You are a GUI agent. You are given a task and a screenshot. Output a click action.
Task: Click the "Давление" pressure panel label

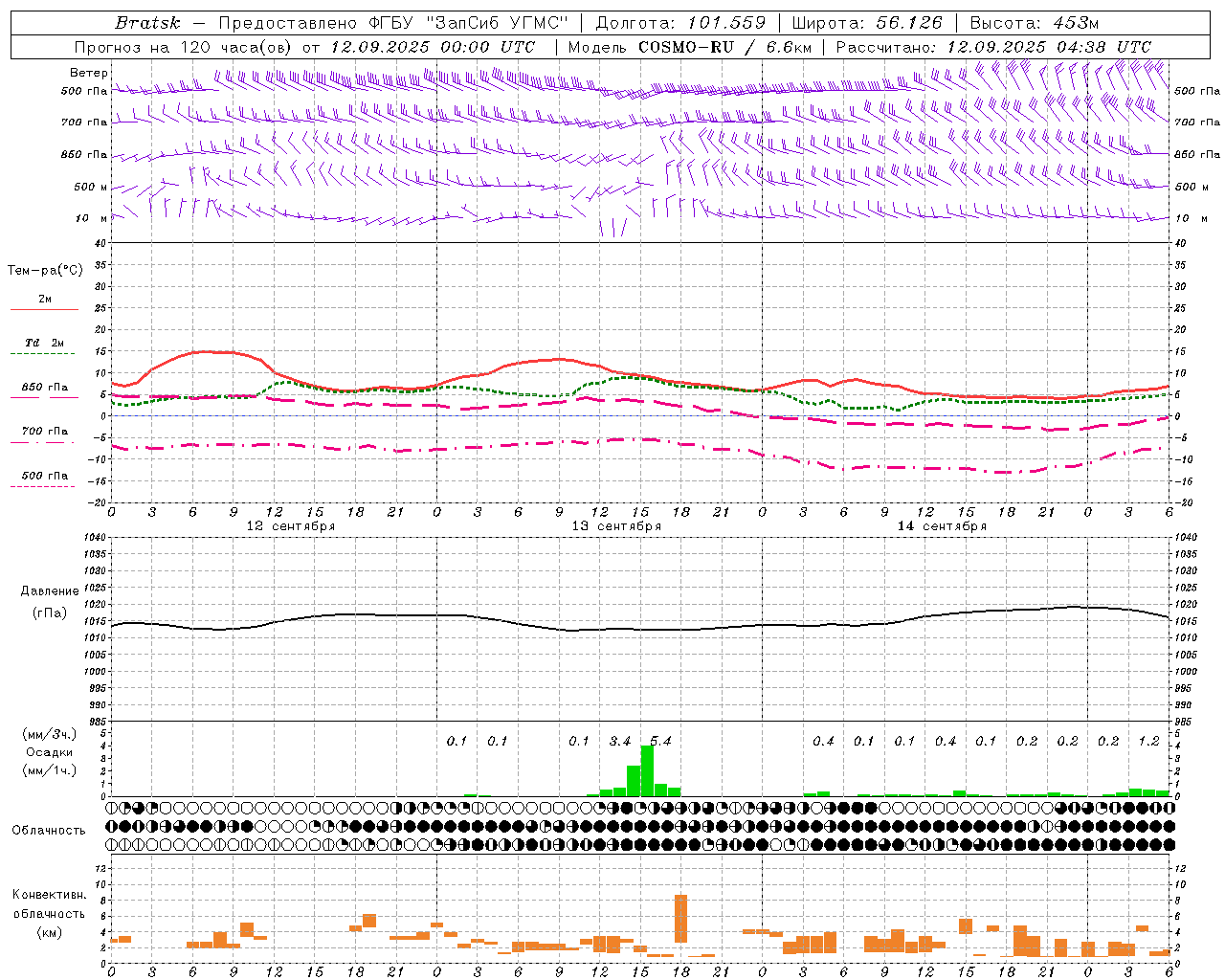pyautogui.click(x=50, y=591)
